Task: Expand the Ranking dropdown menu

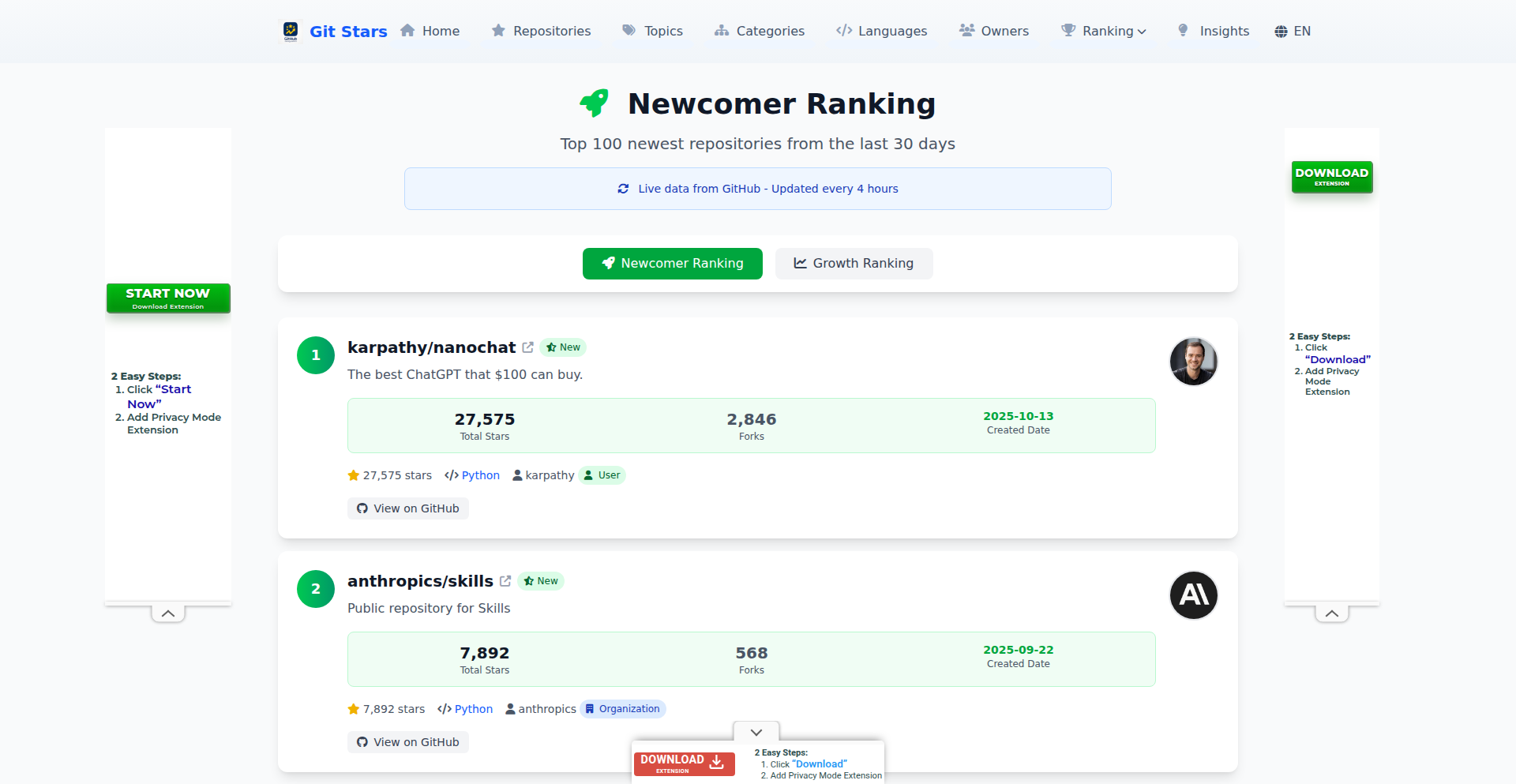Action: coord(1104,31)
